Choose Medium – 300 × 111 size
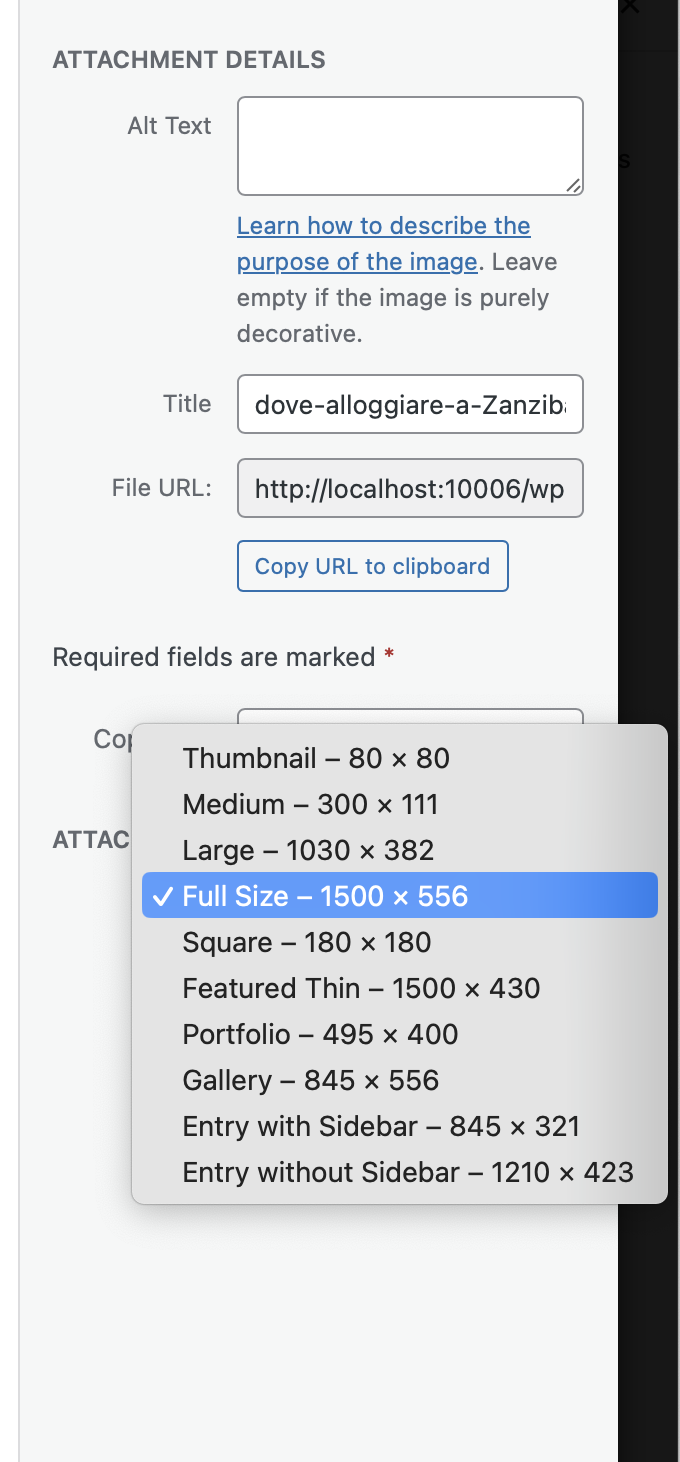 click(x=310, y=804)
